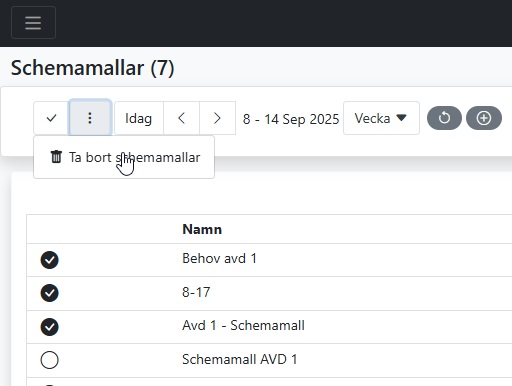Click the plus add template icon
The height and width of the screenshot is (386, 512).
(484, 118)
